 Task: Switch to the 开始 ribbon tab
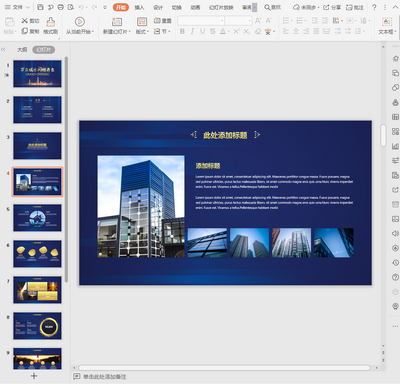click(121, 7)
